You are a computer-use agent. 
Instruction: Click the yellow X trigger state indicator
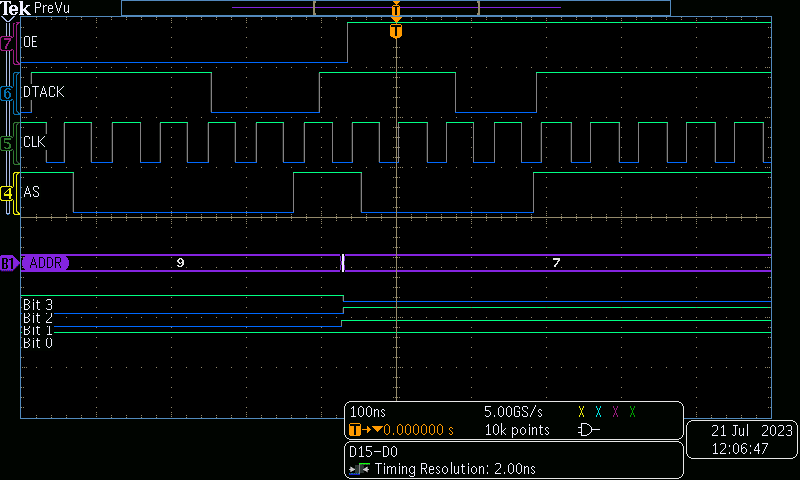(581, 412)
